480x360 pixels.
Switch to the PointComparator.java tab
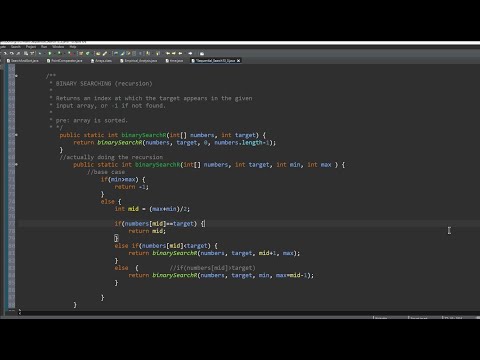pyautogui.click(x=64, y=61)
